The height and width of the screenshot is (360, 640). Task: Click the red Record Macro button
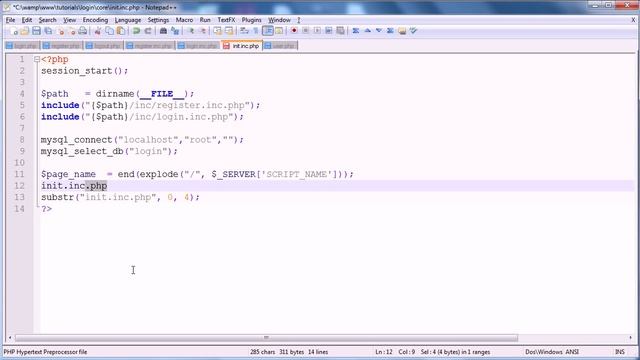(294, 31)
